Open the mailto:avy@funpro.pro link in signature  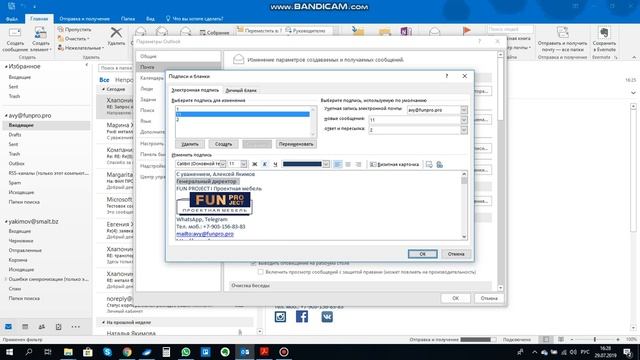pos(205,234)
